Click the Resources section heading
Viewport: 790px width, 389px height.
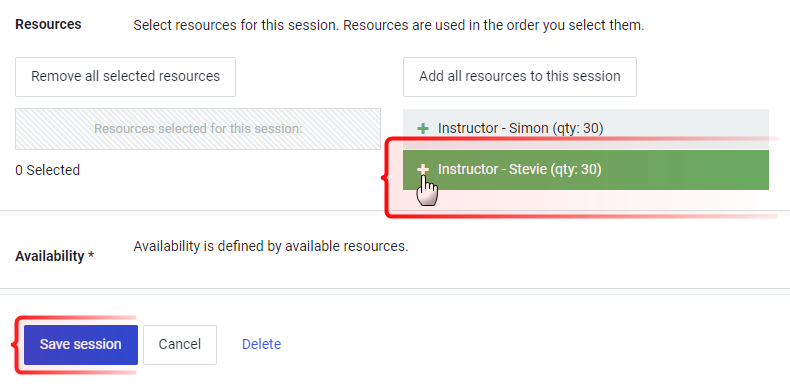(48, 24)
